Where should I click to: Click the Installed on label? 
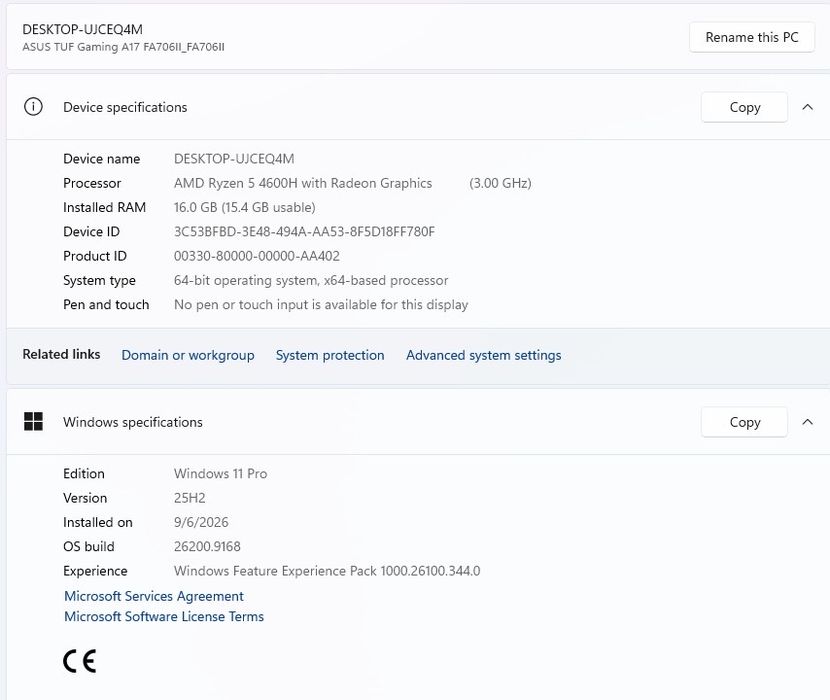[98, 523]
